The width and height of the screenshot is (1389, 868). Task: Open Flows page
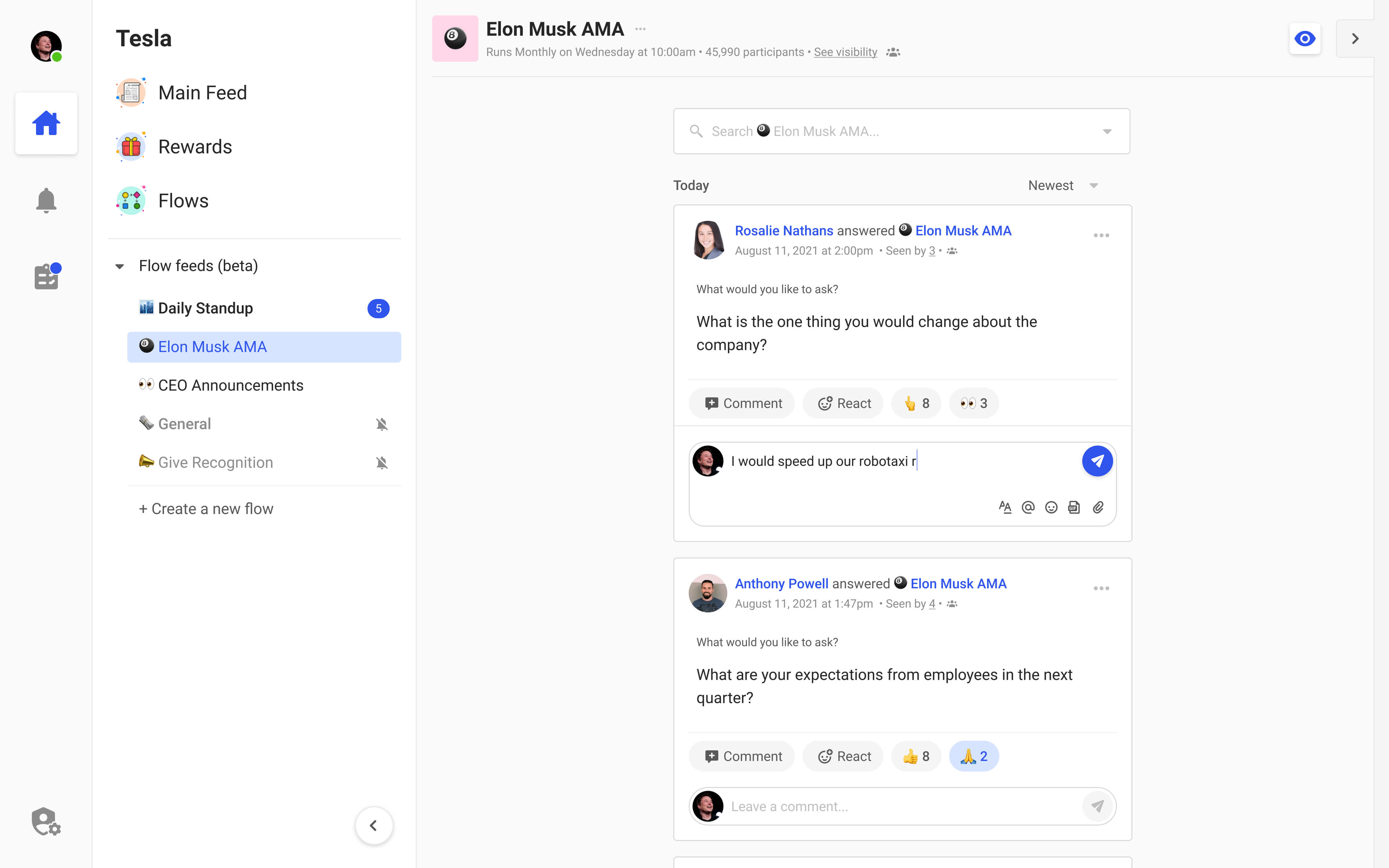pyautogui.click(x=162, y=200)
